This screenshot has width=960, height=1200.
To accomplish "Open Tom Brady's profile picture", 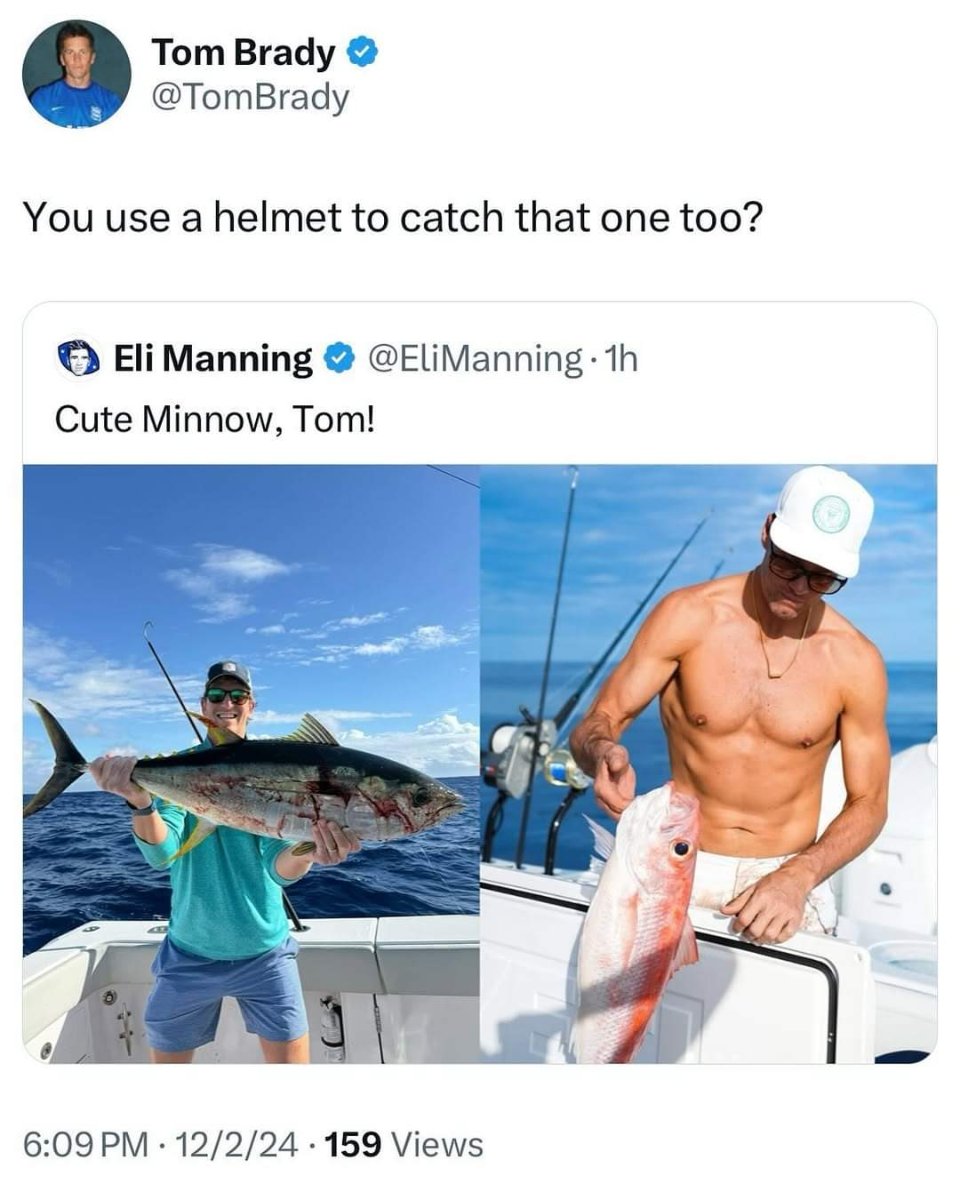I will (x=77, y=73).
